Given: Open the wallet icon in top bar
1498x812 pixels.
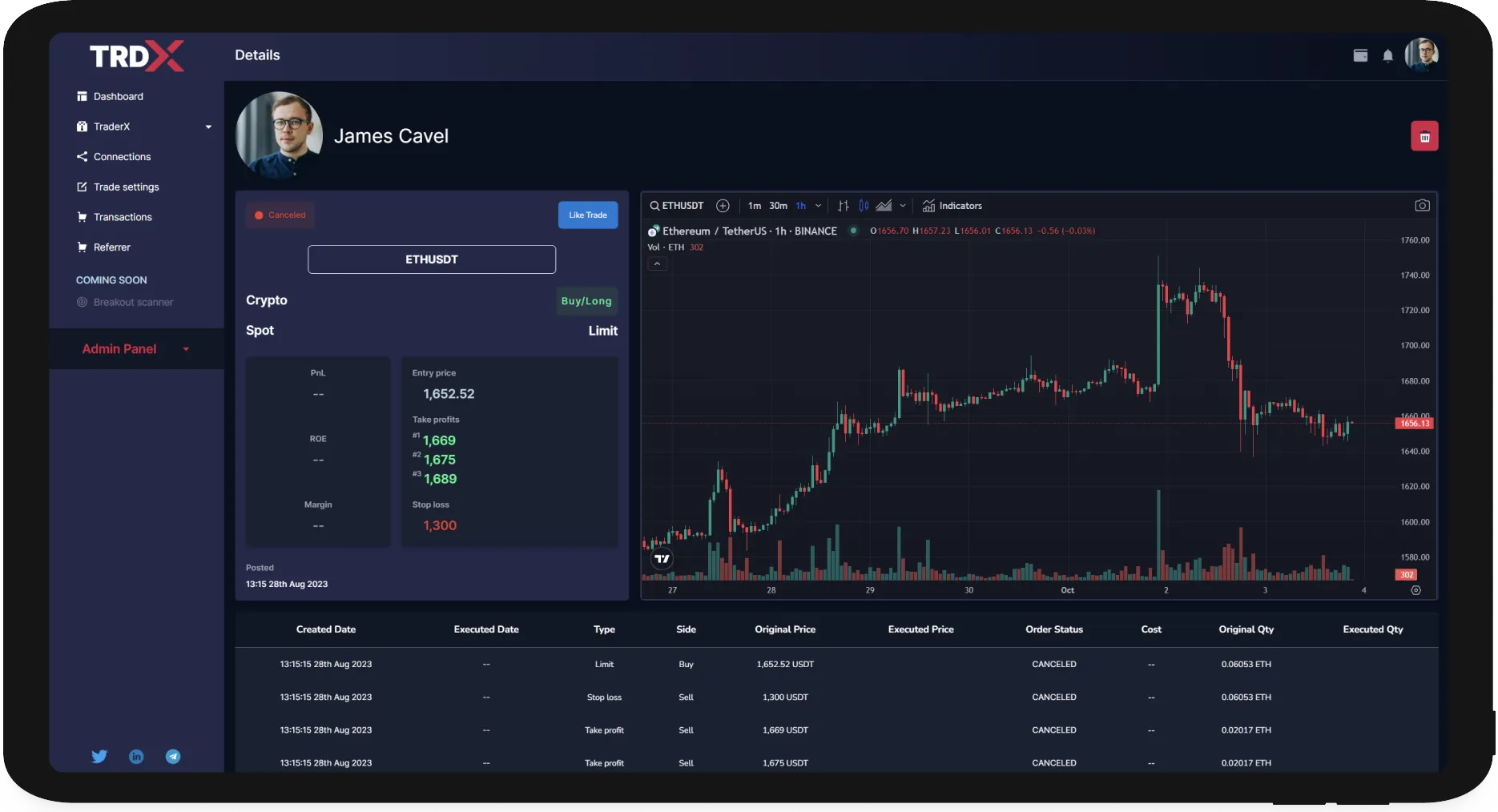Looking at the screenshot, I should tap(1360, 55).
